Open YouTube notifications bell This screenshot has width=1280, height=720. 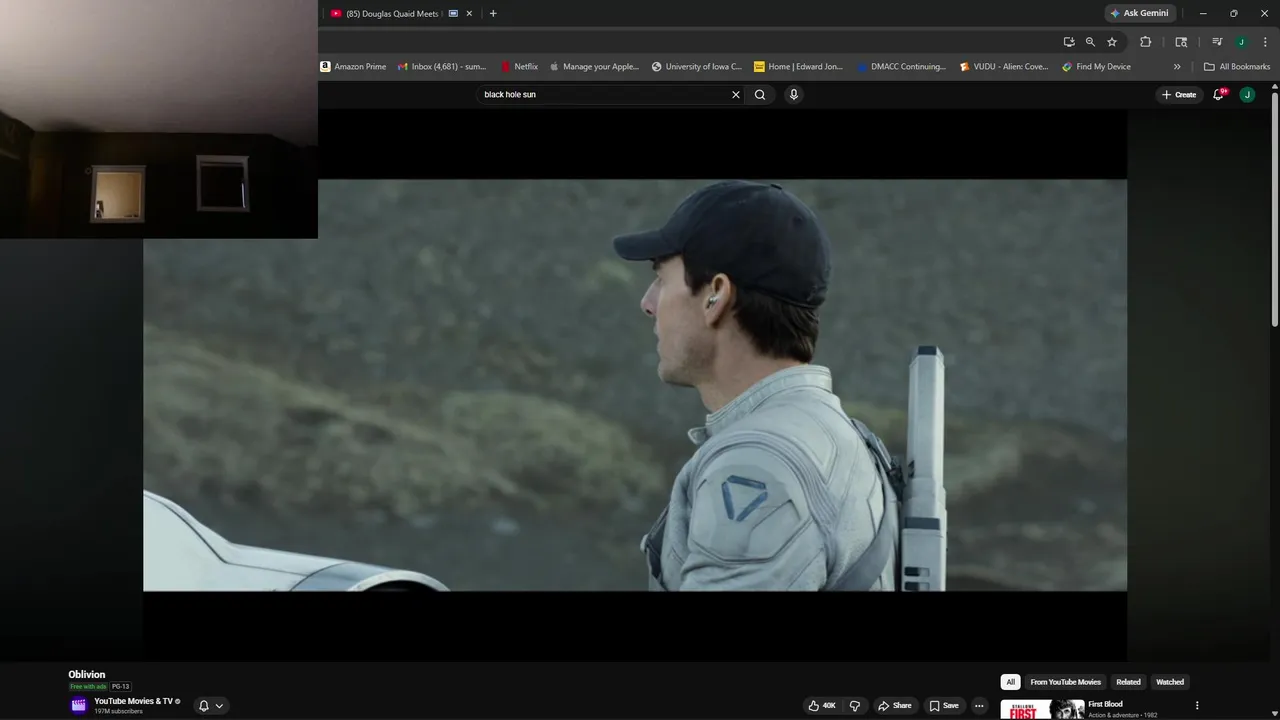1219,95
